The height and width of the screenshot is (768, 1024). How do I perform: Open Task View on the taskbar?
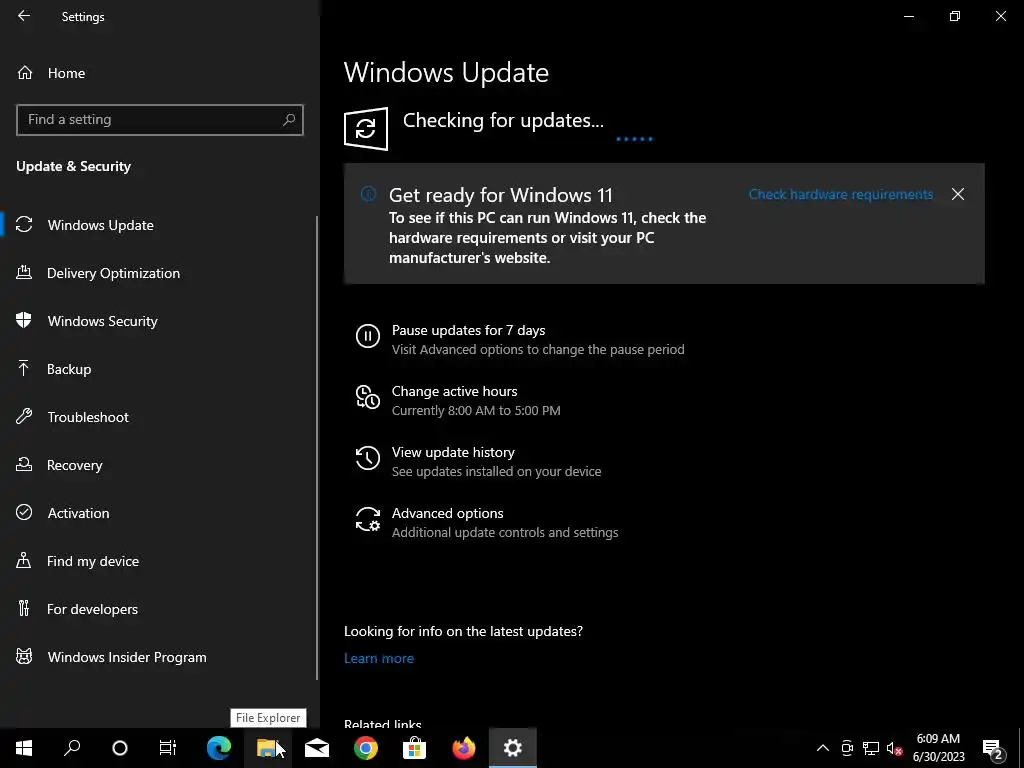(168, 748)
